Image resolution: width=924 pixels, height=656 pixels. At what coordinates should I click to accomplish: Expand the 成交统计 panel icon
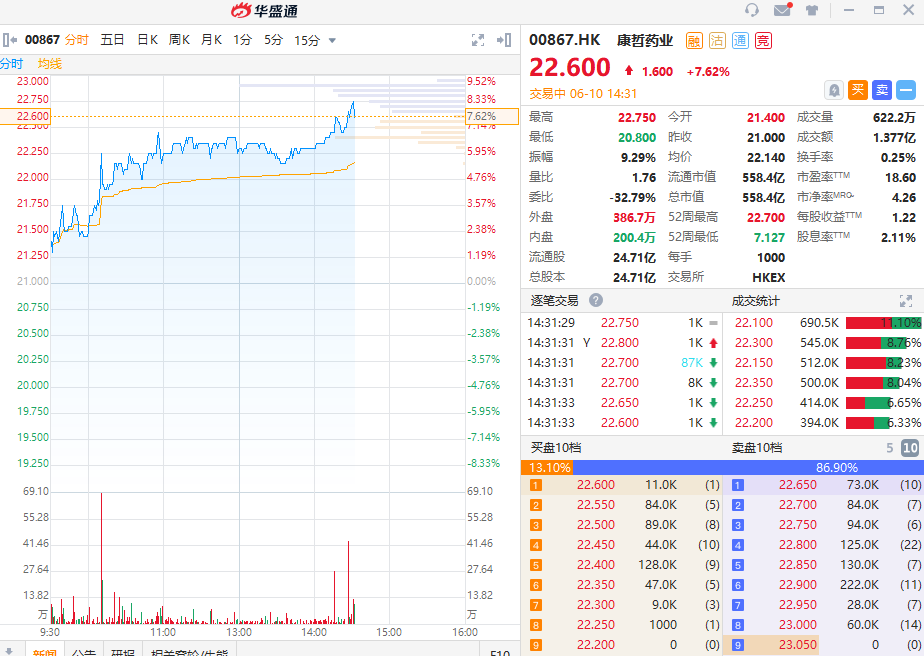pos(906,301)
